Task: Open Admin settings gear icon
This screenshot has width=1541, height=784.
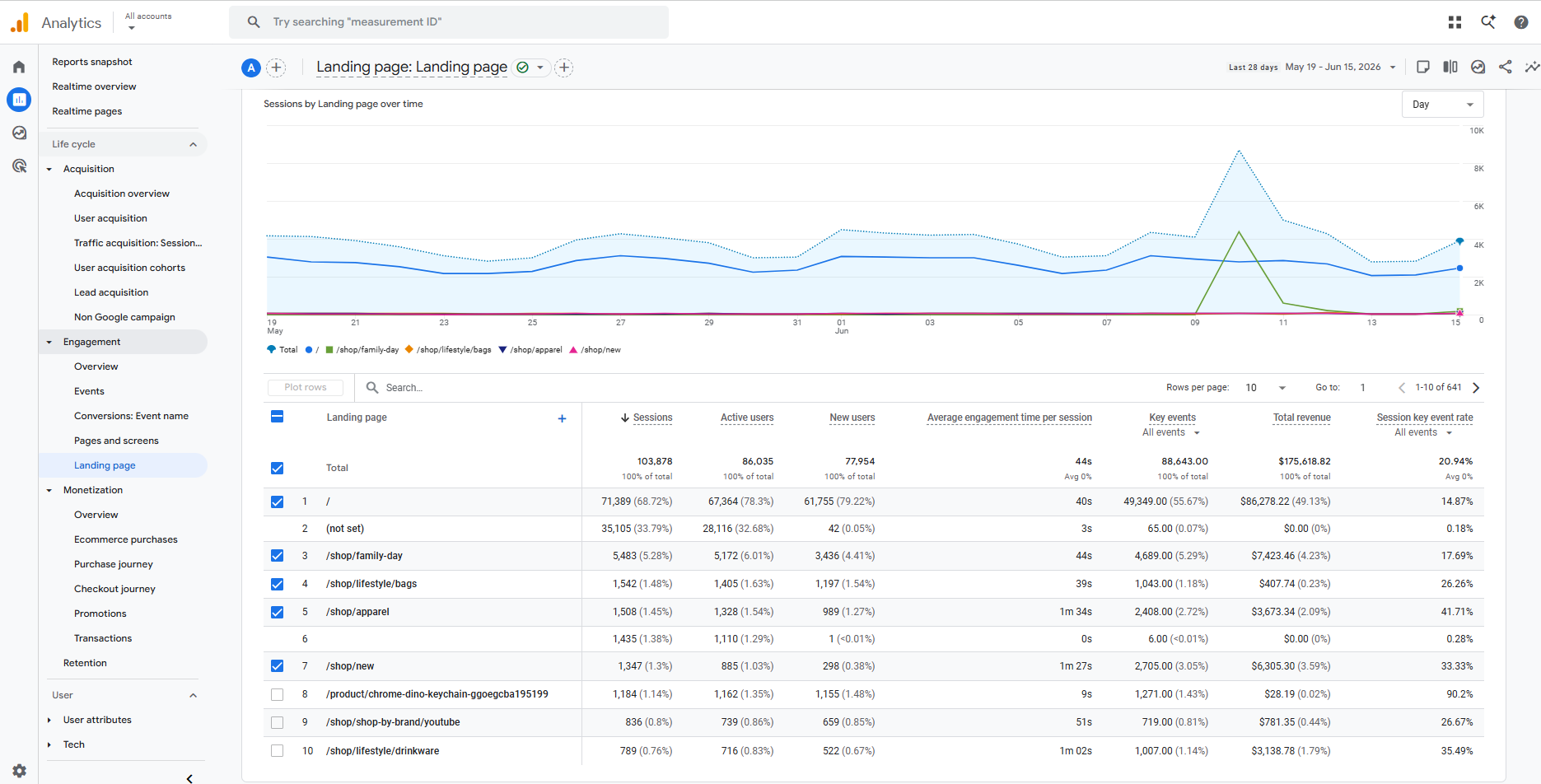Action: pos(19,771)
